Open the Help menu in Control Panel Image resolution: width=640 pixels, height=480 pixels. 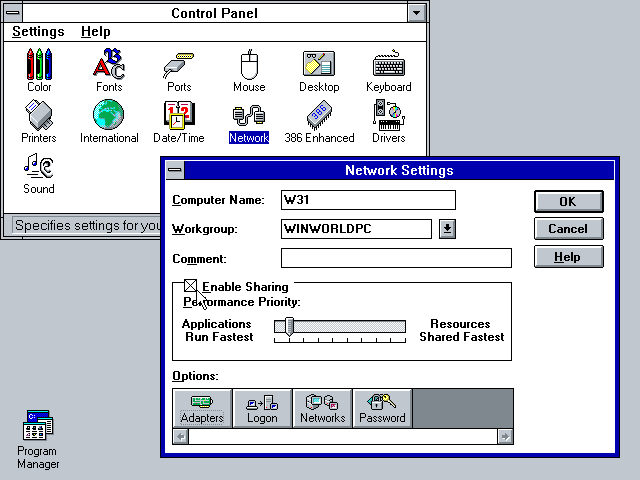(96, 31)
